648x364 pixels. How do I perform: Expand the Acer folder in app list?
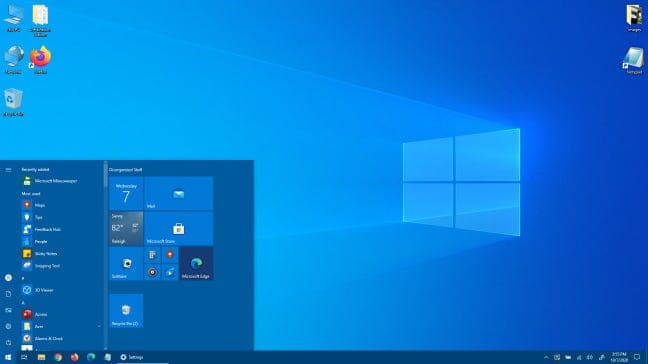[x=62, y=326]
